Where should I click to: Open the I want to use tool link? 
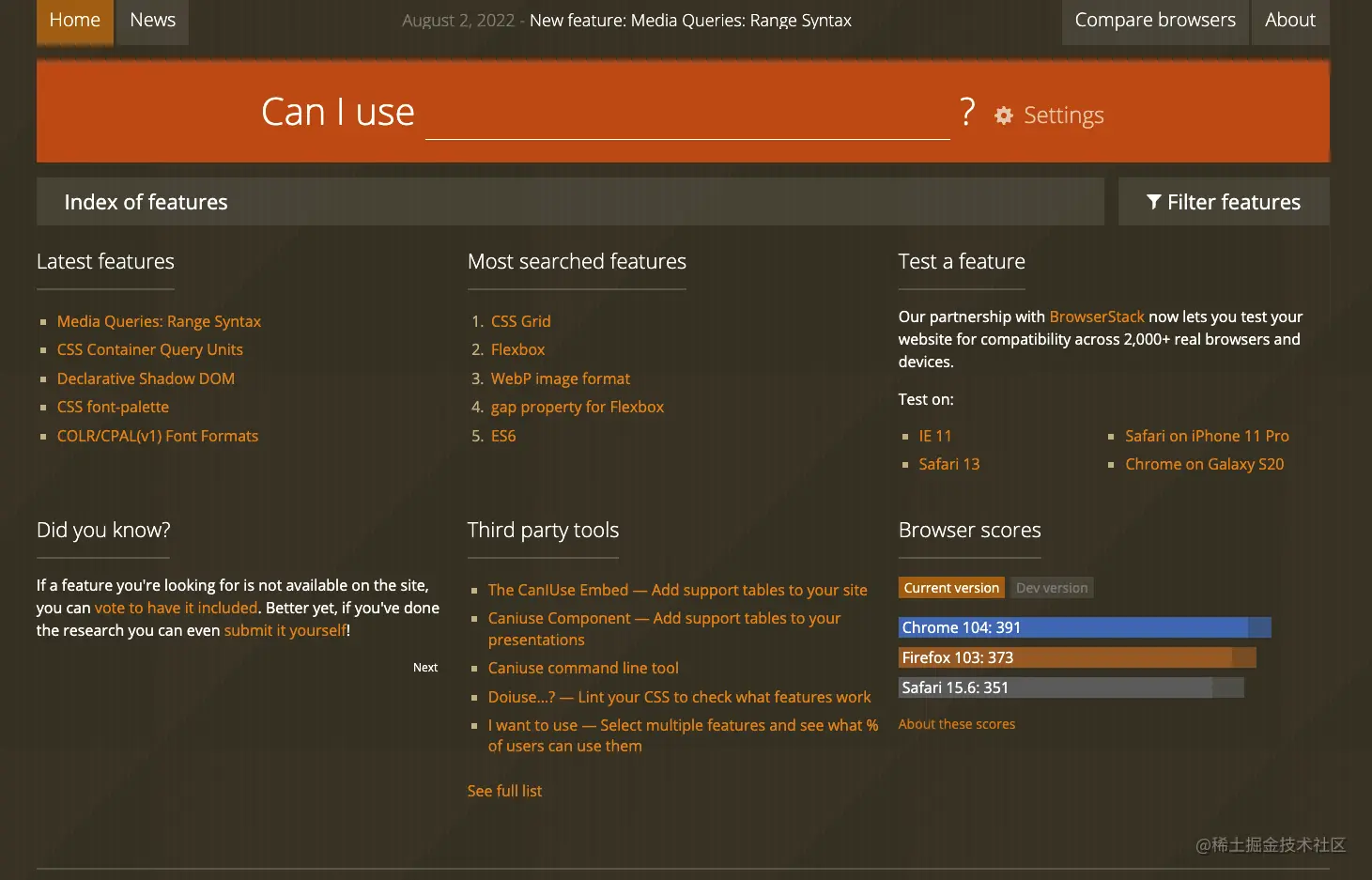tap(684, 735)
